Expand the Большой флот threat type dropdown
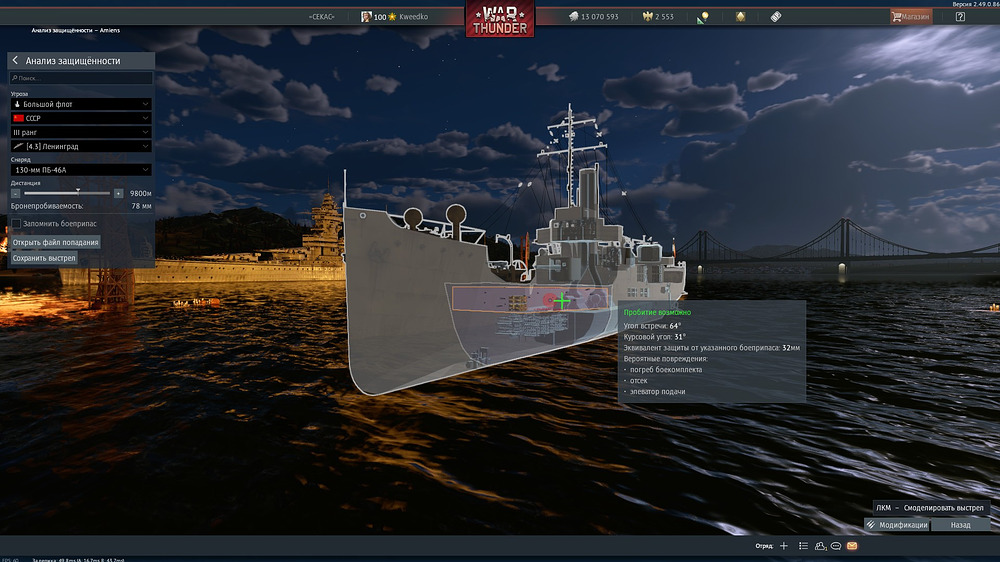This screenshot has height=562, width=1000. [x=81, y=104]
